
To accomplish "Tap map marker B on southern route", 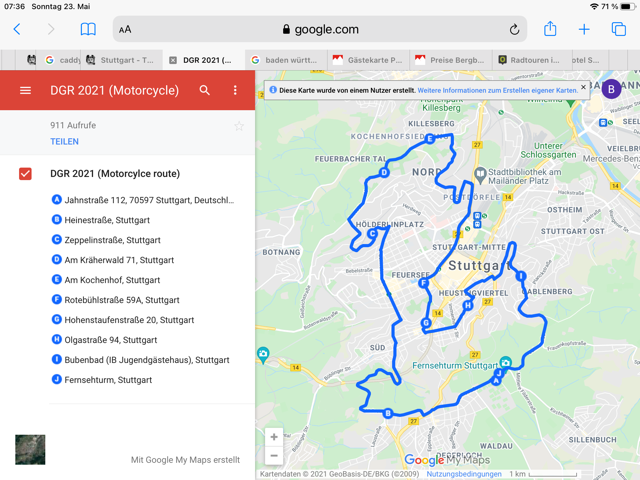I will coord(388,413).
